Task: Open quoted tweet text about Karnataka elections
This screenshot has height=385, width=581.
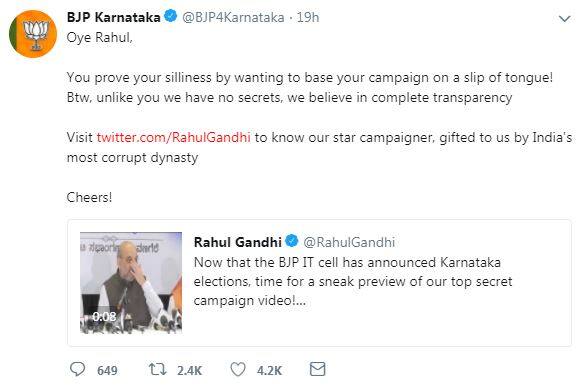Action: point(353,282)
